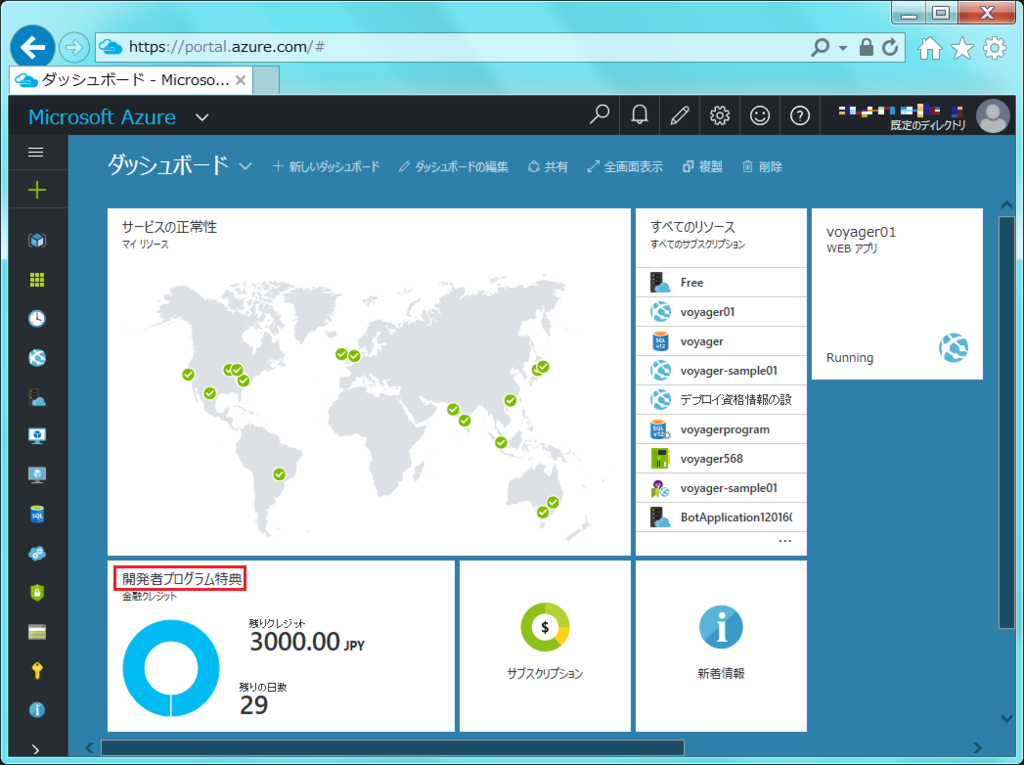Open the Cloud services gears icon in sidebar
This screenshot has height=765, width=1024.
pos(37,554)
